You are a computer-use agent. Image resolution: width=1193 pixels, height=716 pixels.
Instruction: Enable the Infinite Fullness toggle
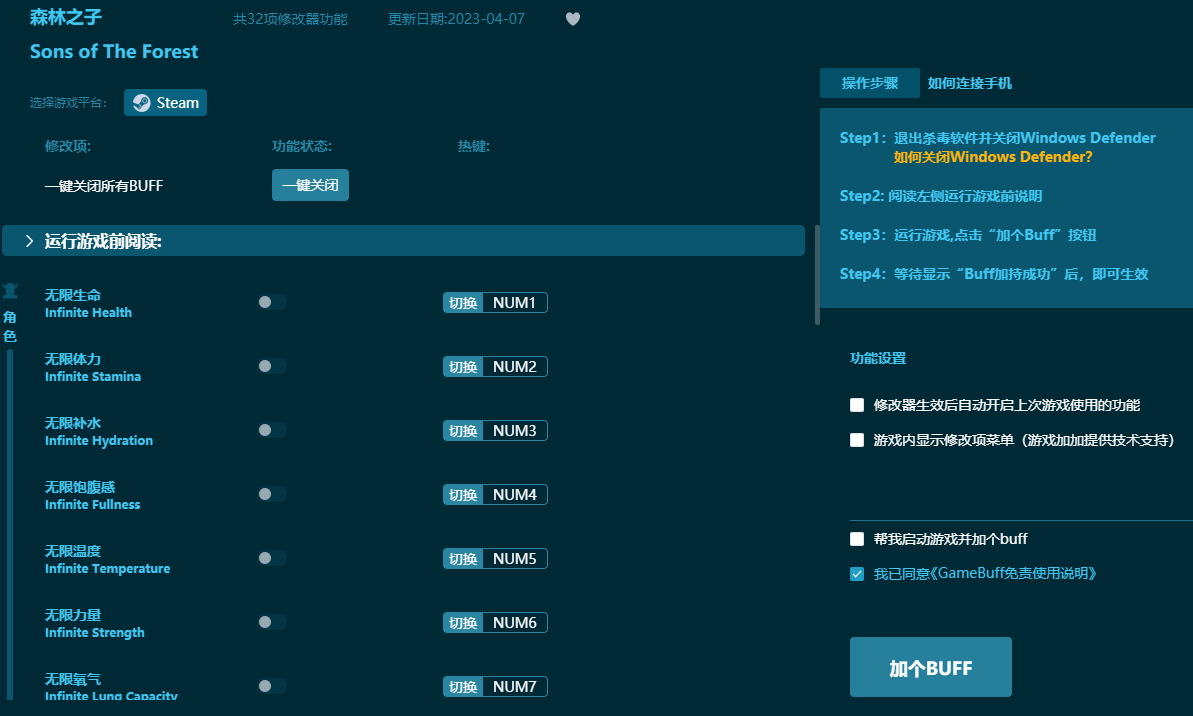271,494
